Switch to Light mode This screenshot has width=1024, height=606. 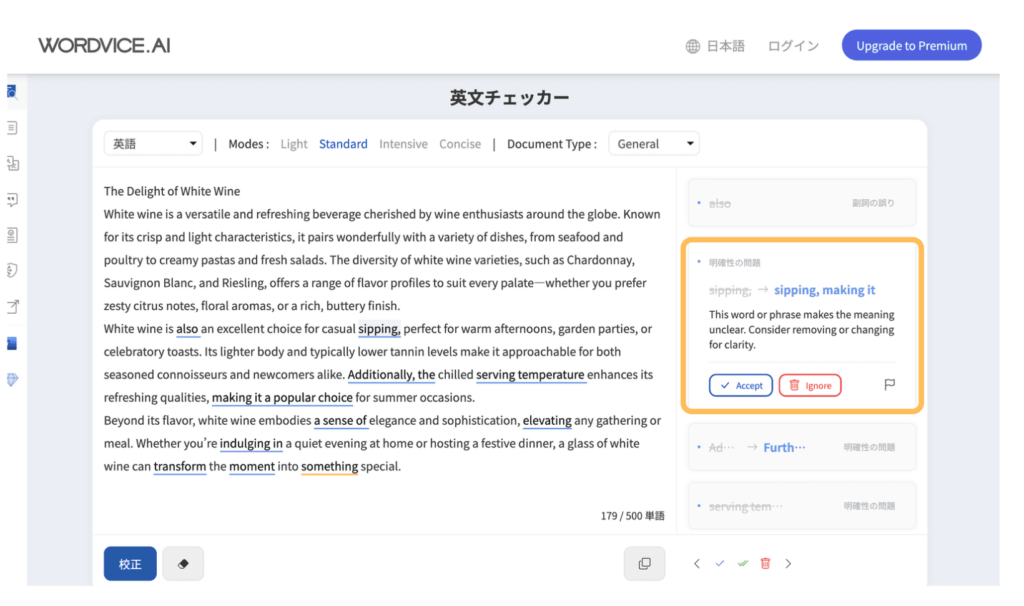[x=293, y=143]
